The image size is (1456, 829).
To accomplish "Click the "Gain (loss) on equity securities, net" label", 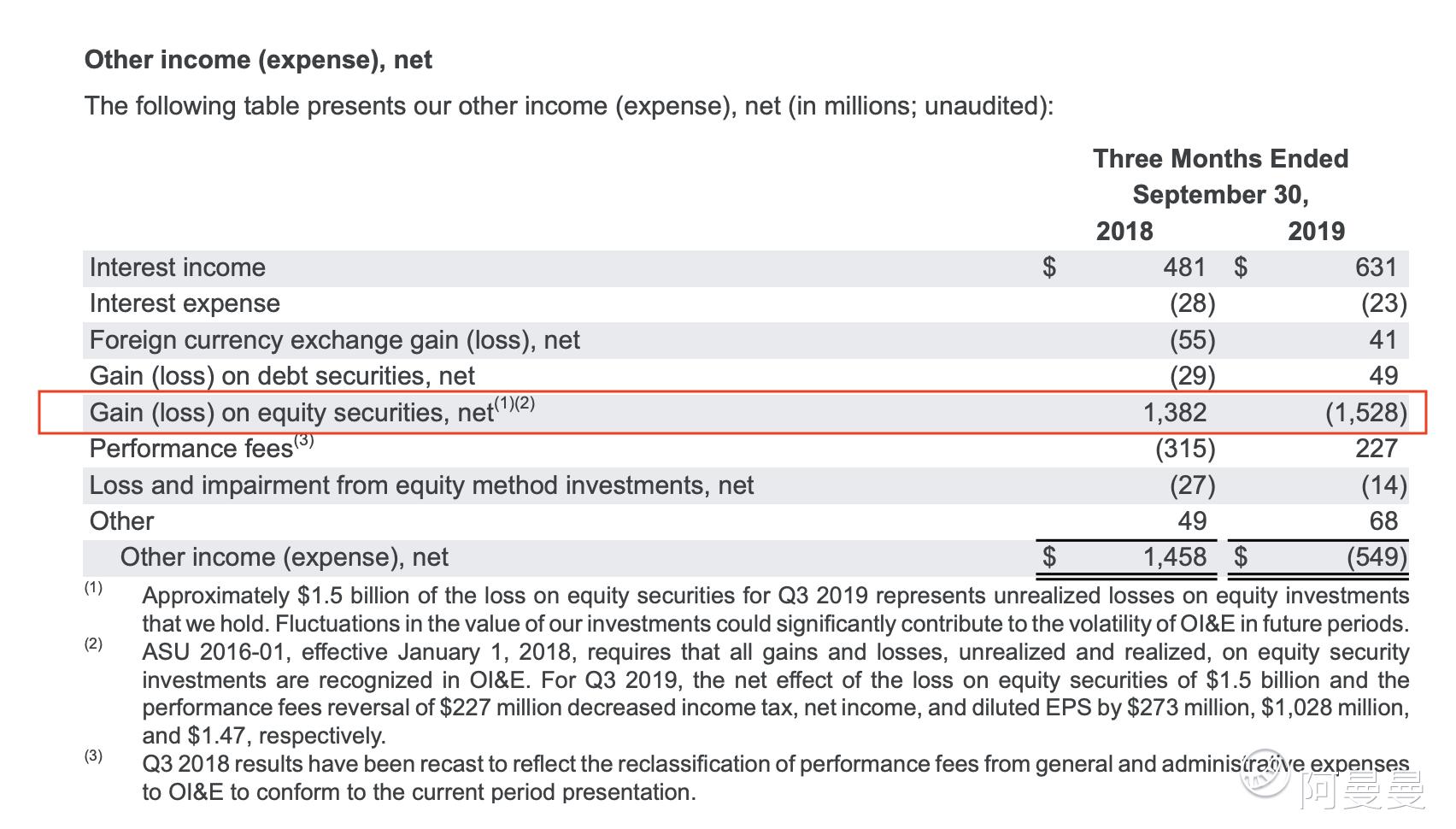I will pos(291,413).
